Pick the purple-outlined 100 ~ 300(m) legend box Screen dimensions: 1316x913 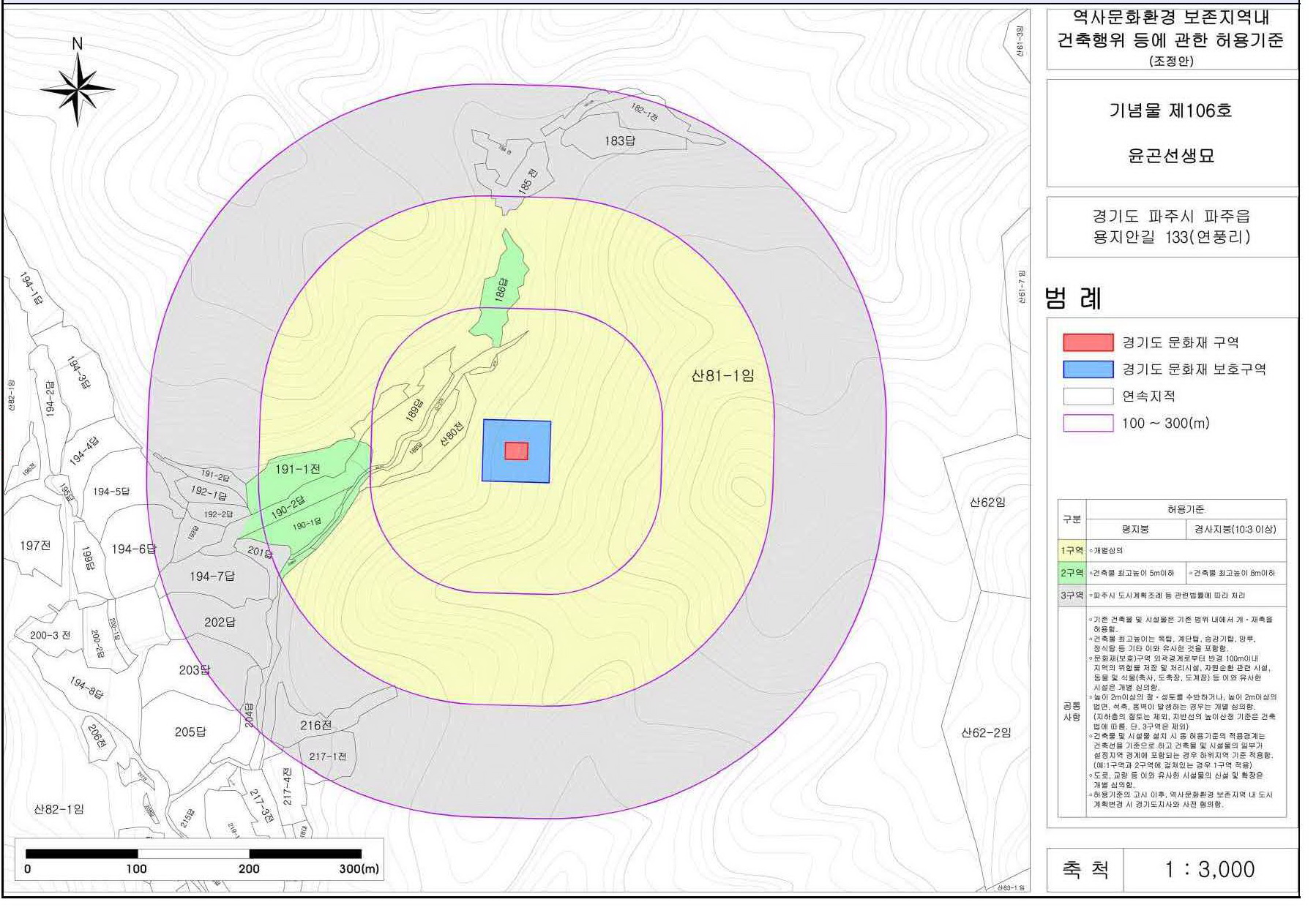click(1088, 424)
